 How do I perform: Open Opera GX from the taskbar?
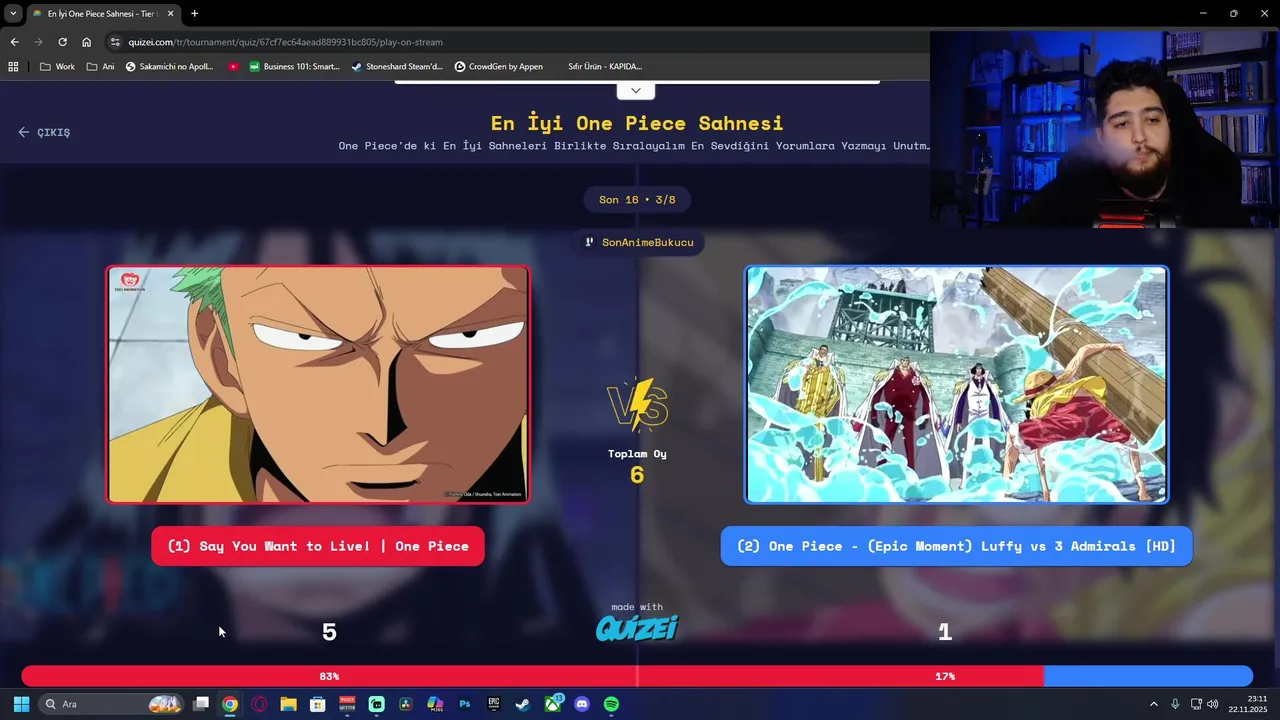(x=260, y=704)
